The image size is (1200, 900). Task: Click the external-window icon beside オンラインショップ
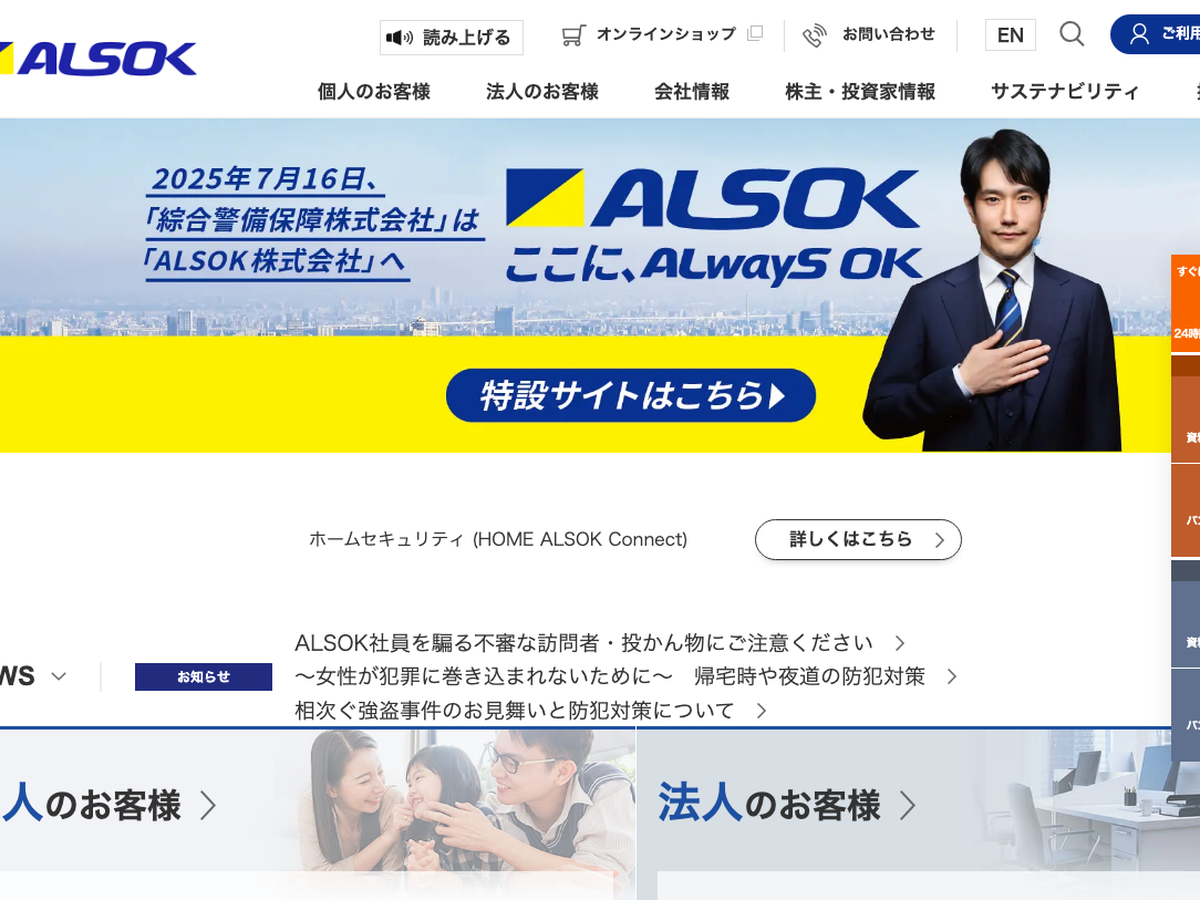[x=755, y=34]
